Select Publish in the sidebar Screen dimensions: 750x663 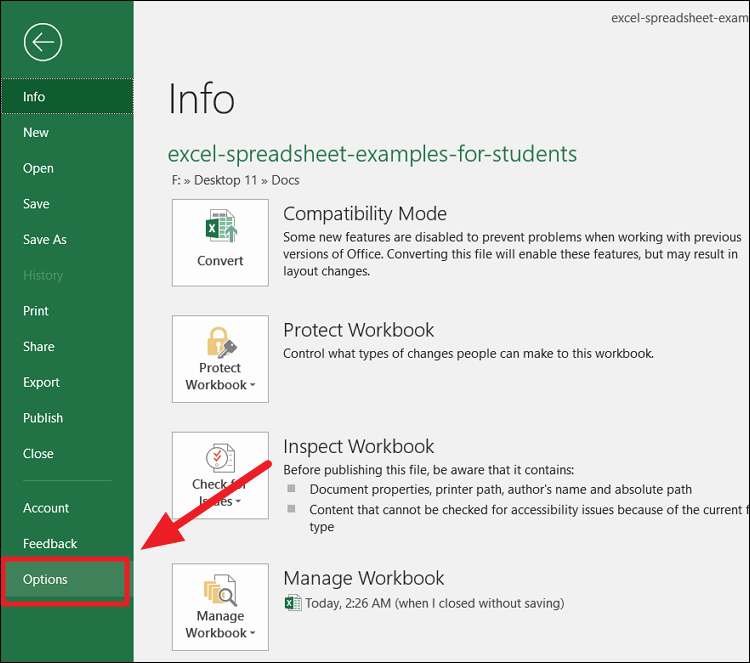[67, 418]
